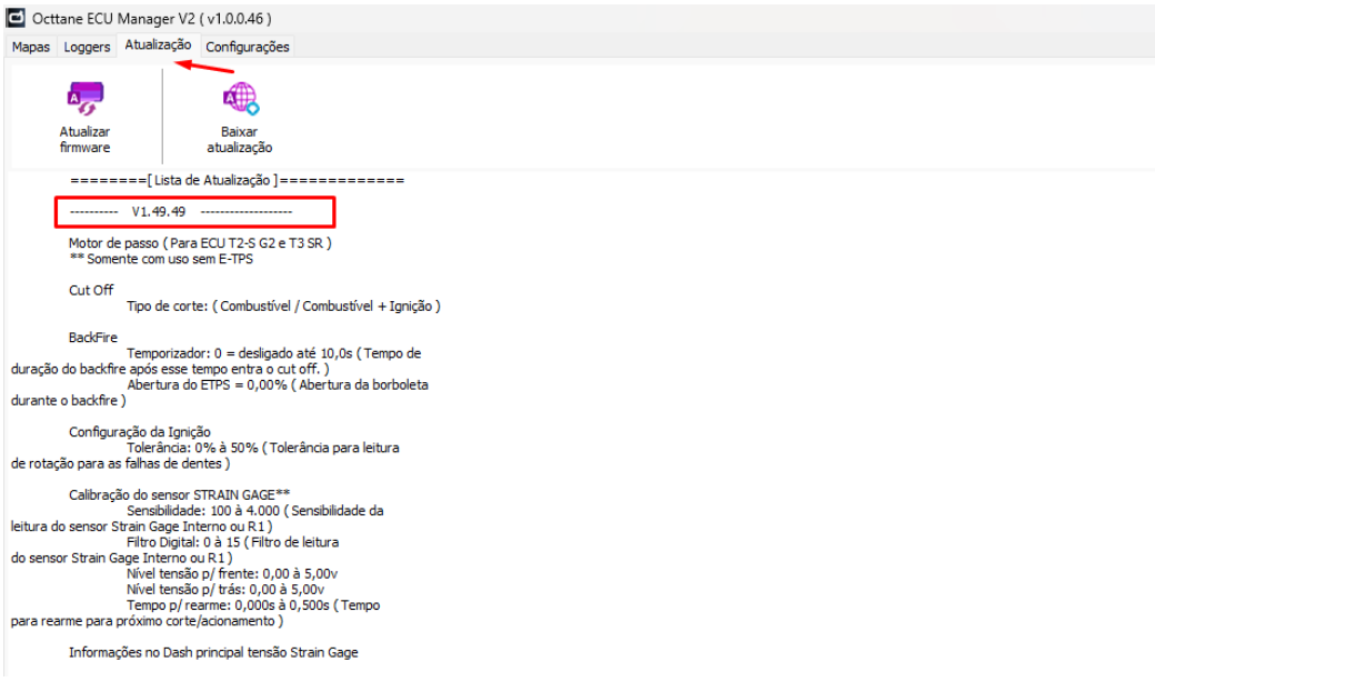Screen dimensions: 1365x682
Task: Select the Atualização tab
Action: (x=158, y=46)
